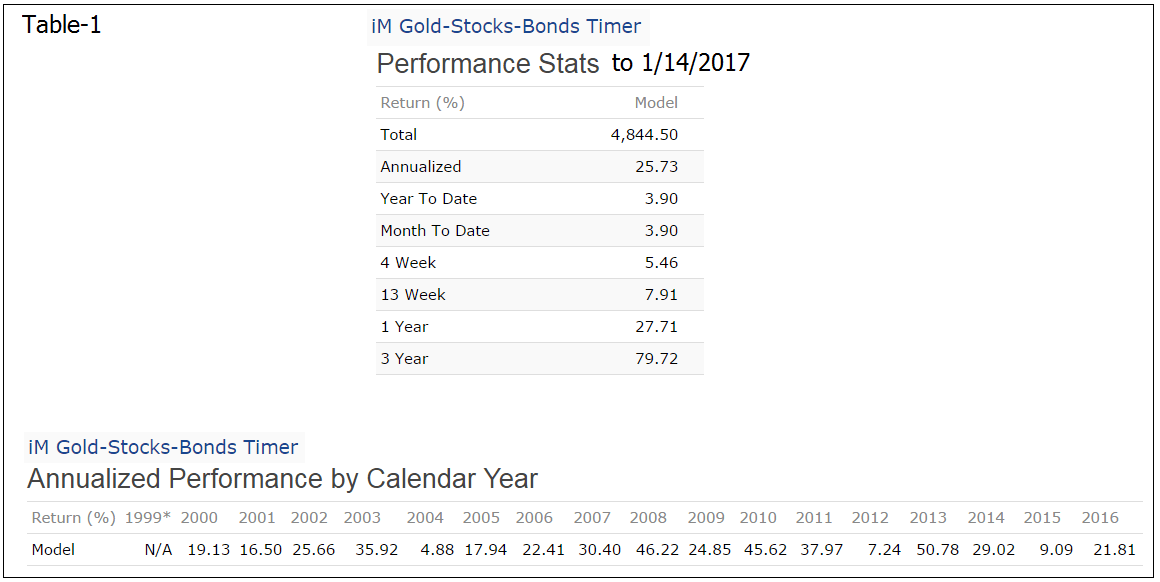Click the 1999* column header
This screenshot has width=1160, height=582.
click(148, 518)
